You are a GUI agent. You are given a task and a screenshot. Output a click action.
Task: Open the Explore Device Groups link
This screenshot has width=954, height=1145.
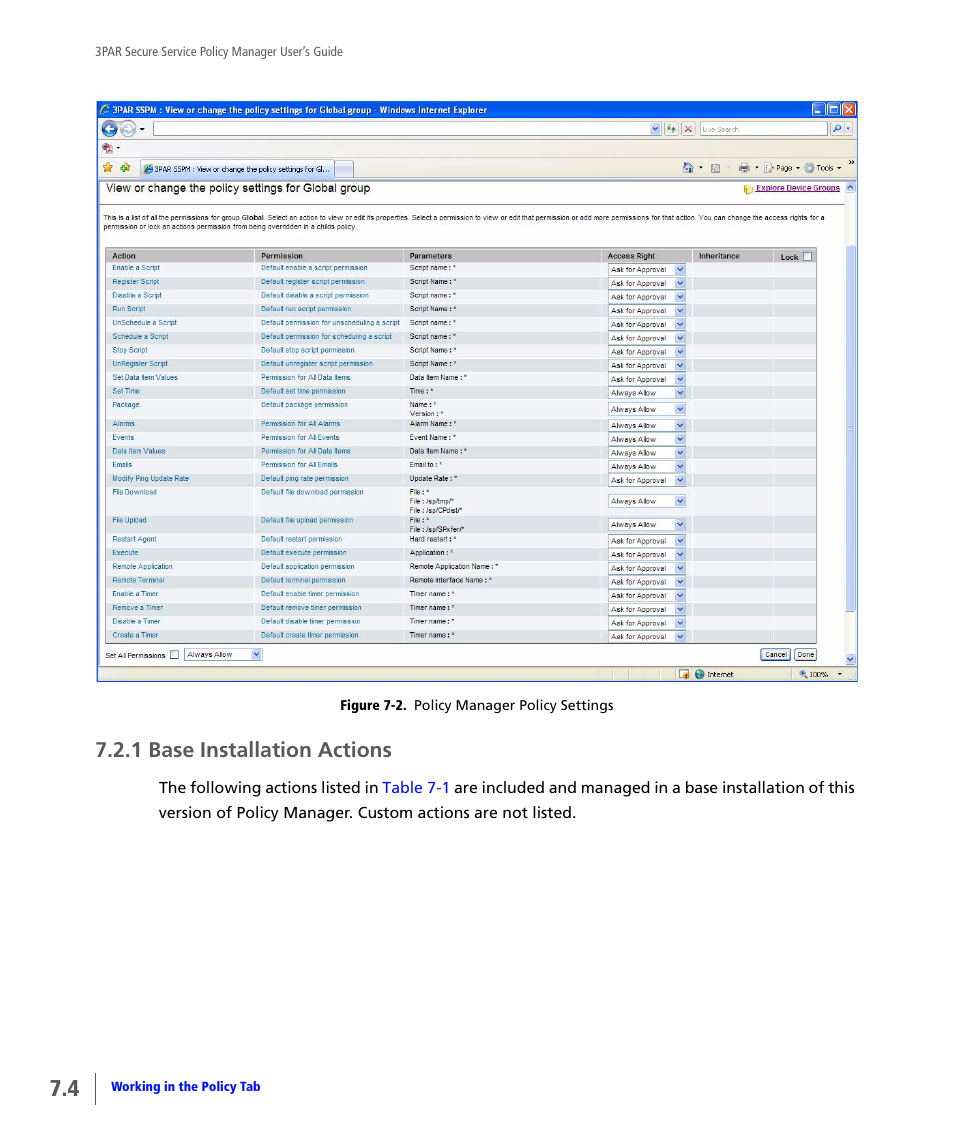(798, 188)
